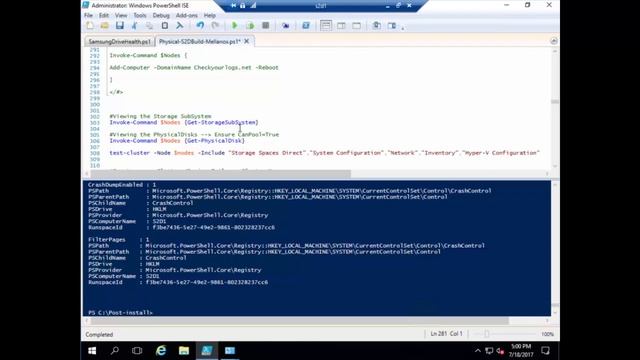Viewport: 640px width, 360px height.
Task: Click the Ln 281 Col 1 status indicator
Action: [447, 334]
